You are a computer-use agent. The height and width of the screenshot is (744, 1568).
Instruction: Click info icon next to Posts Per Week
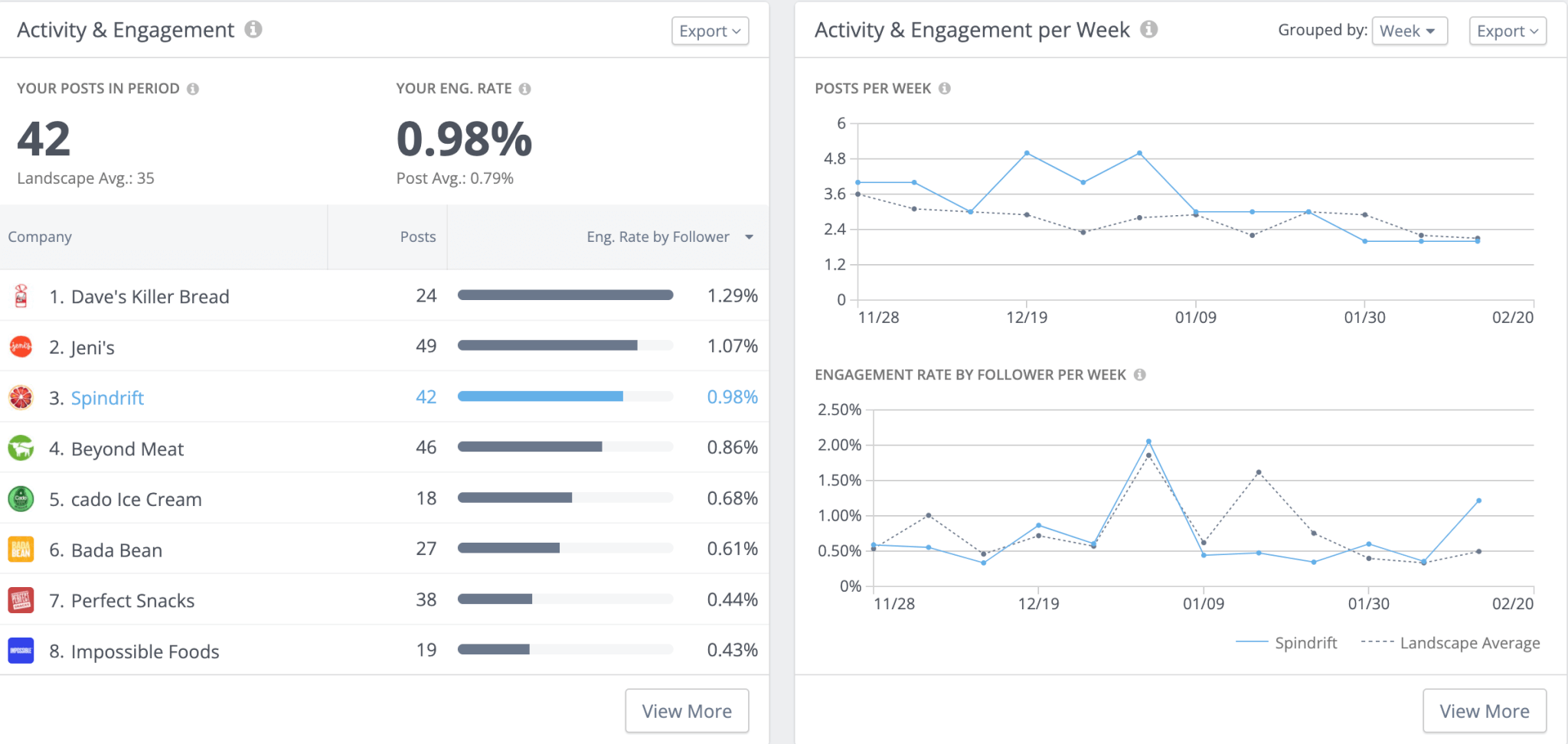tap(945, 88)
